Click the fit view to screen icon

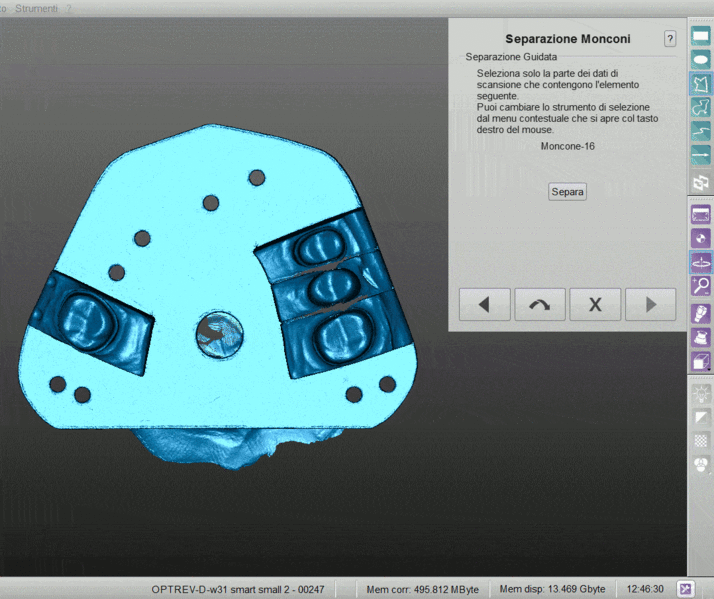click(701, 215)
